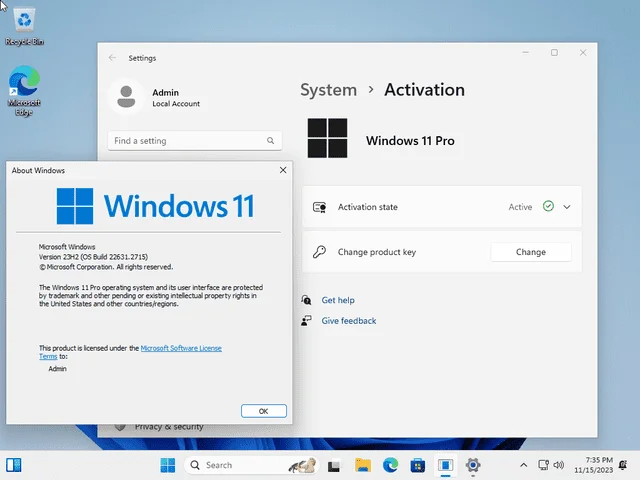Viewport: 640px width, 480px height.
Task: Click the volume icon in the system tray
Action: (x=559, y=465)
